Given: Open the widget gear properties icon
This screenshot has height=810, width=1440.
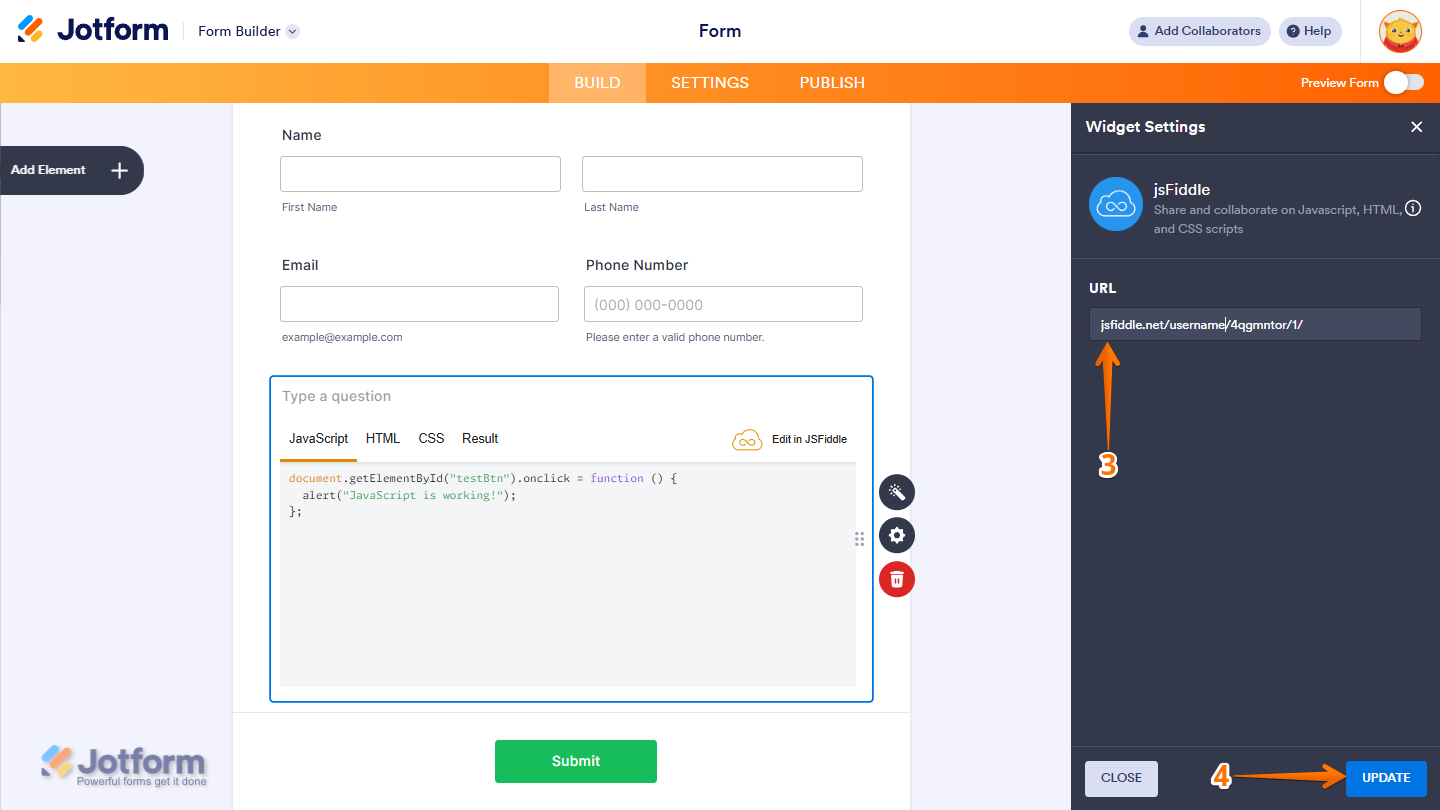Looking at the screenshot, I should (896, 535).
